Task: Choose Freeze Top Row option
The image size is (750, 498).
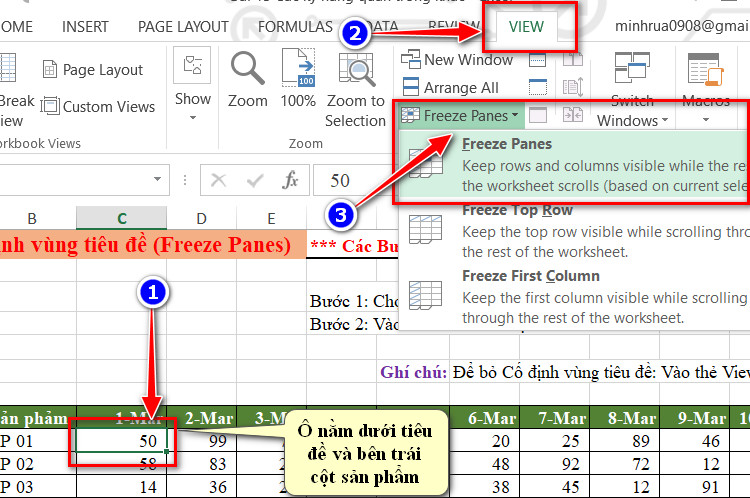Action: click(574, 231)
